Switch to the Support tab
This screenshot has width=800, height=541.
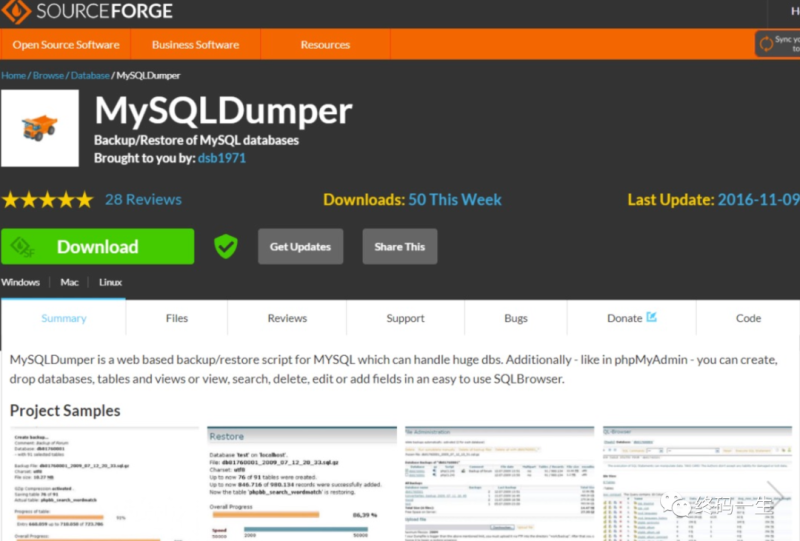point(405,318)
